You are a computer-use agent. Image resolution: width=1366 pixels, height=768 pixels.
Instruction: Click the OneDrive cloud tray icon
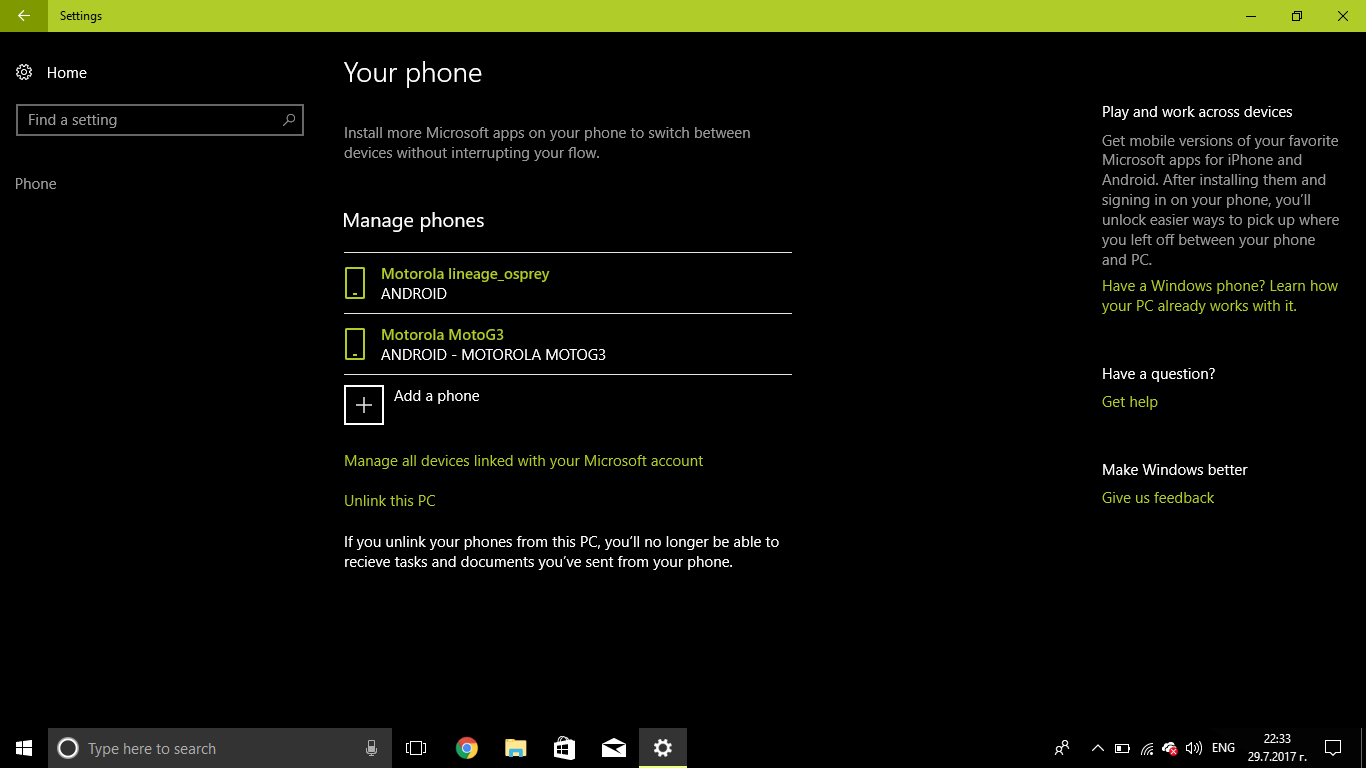coord(1169,748)
